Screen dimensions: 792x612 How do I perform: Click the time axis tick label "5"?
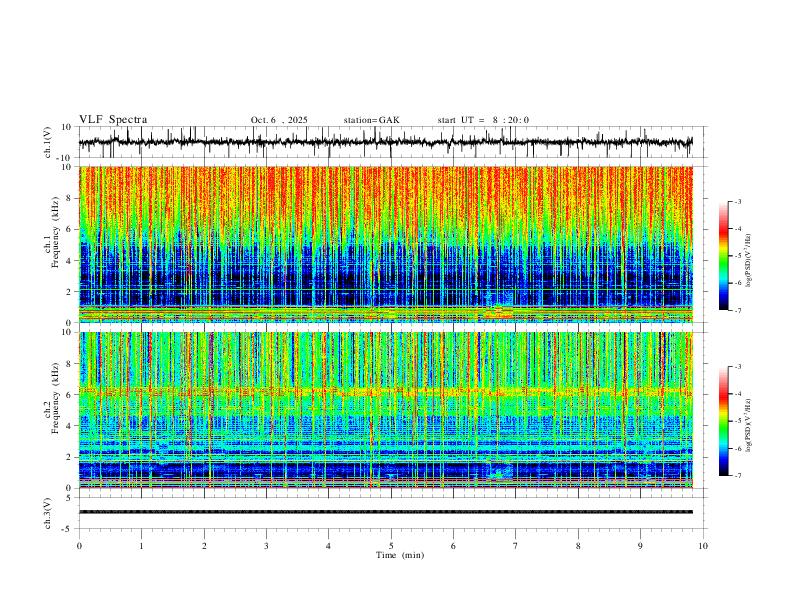(391, 546)
